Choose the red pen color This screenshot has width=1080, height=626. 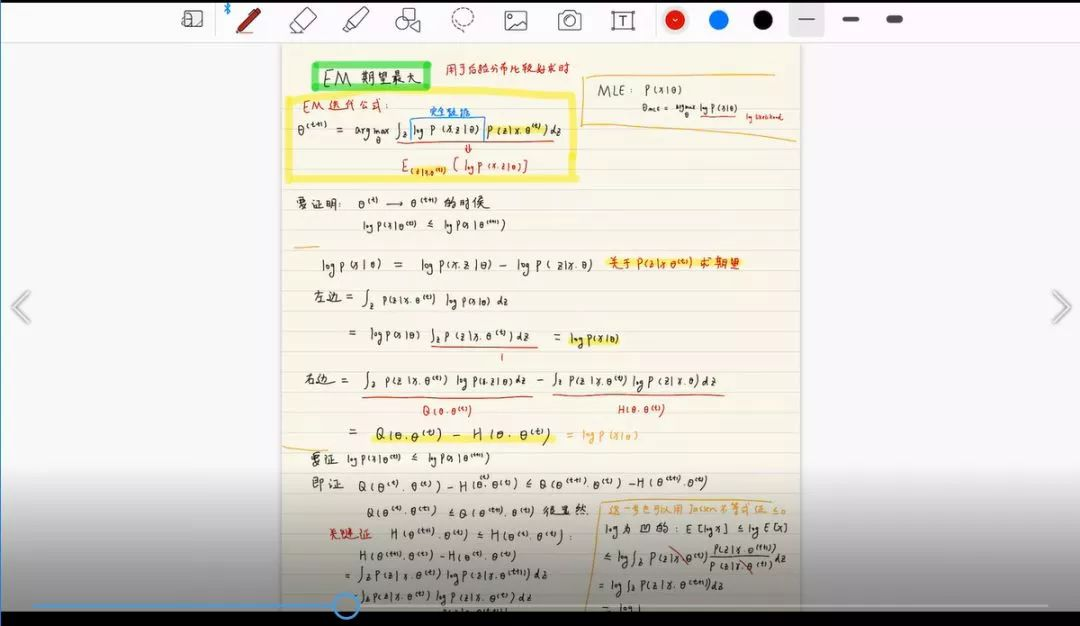pyautogui.click(x=675, y=20)
